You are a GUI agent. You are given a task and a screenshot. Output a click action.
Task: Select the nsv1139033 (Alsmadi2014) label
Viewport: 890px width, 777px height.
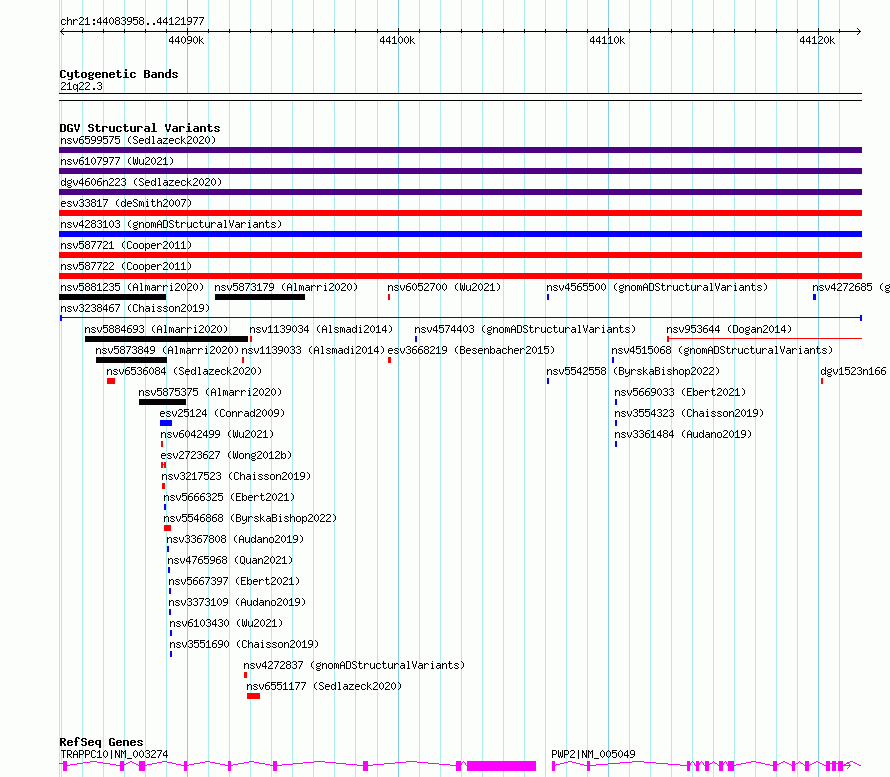[x=313, y=350]
